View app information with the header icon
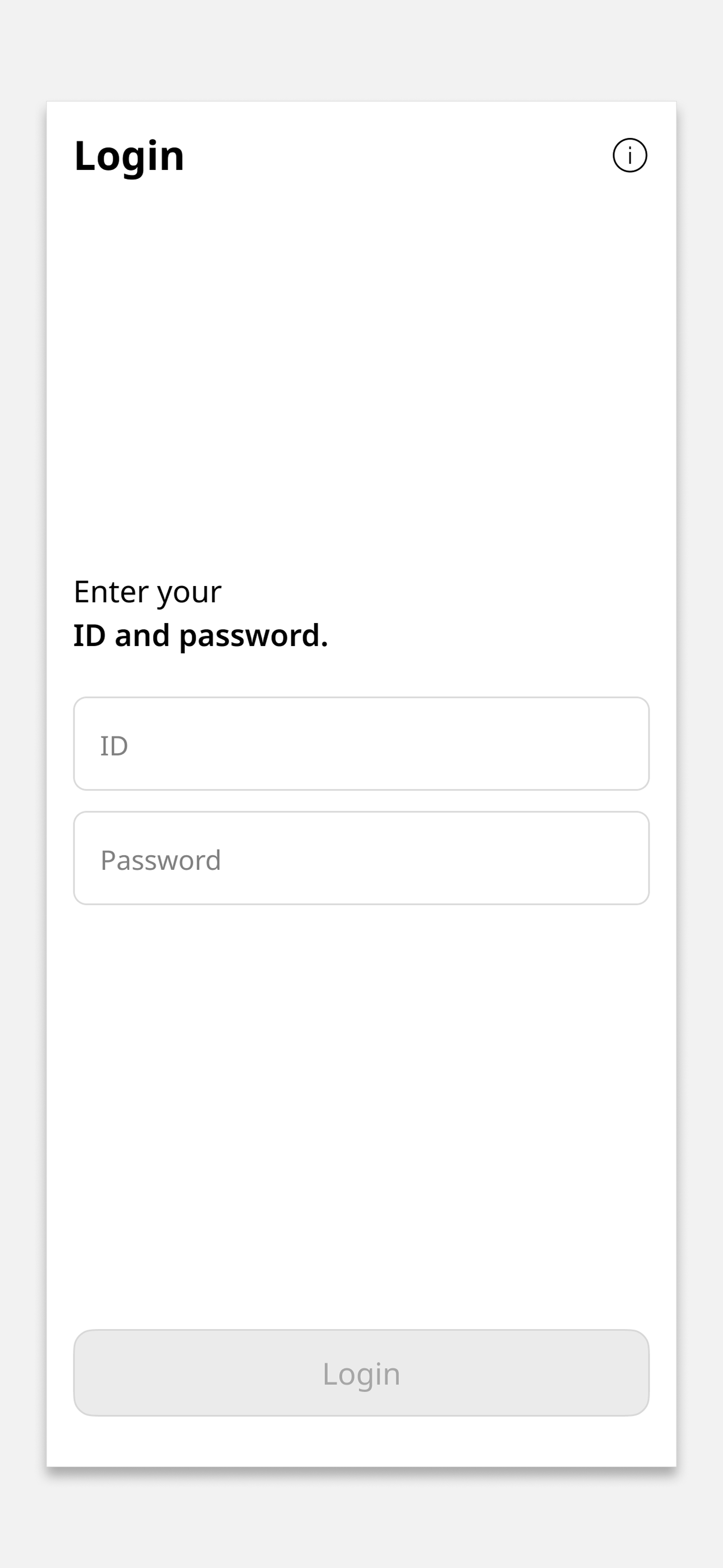The height and width of the screenshot is (1568, 723). [x=629, y=155]
